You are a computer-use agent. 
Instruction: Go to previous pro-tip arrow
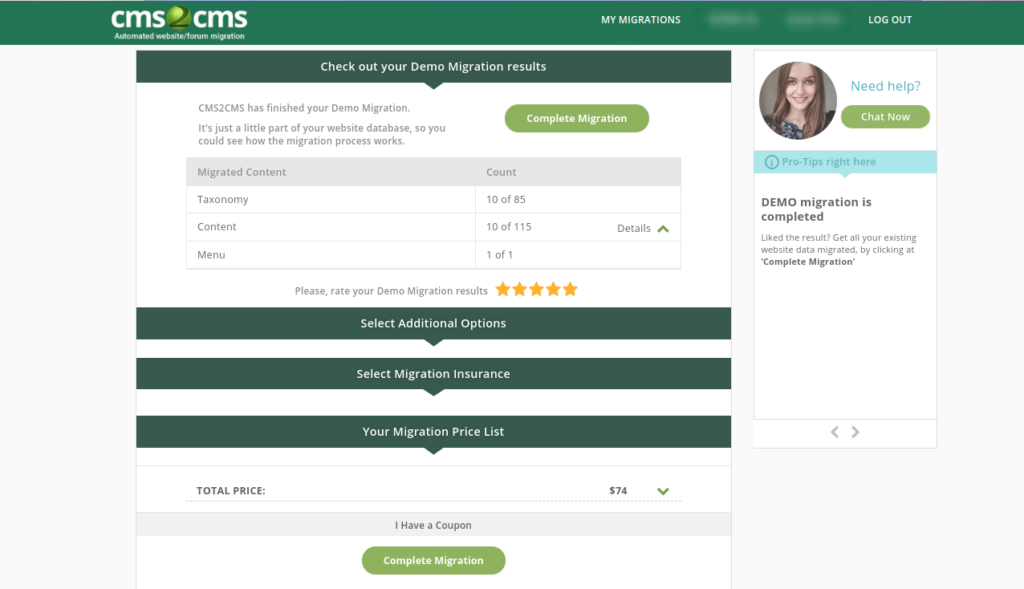[x=835, y=432]
